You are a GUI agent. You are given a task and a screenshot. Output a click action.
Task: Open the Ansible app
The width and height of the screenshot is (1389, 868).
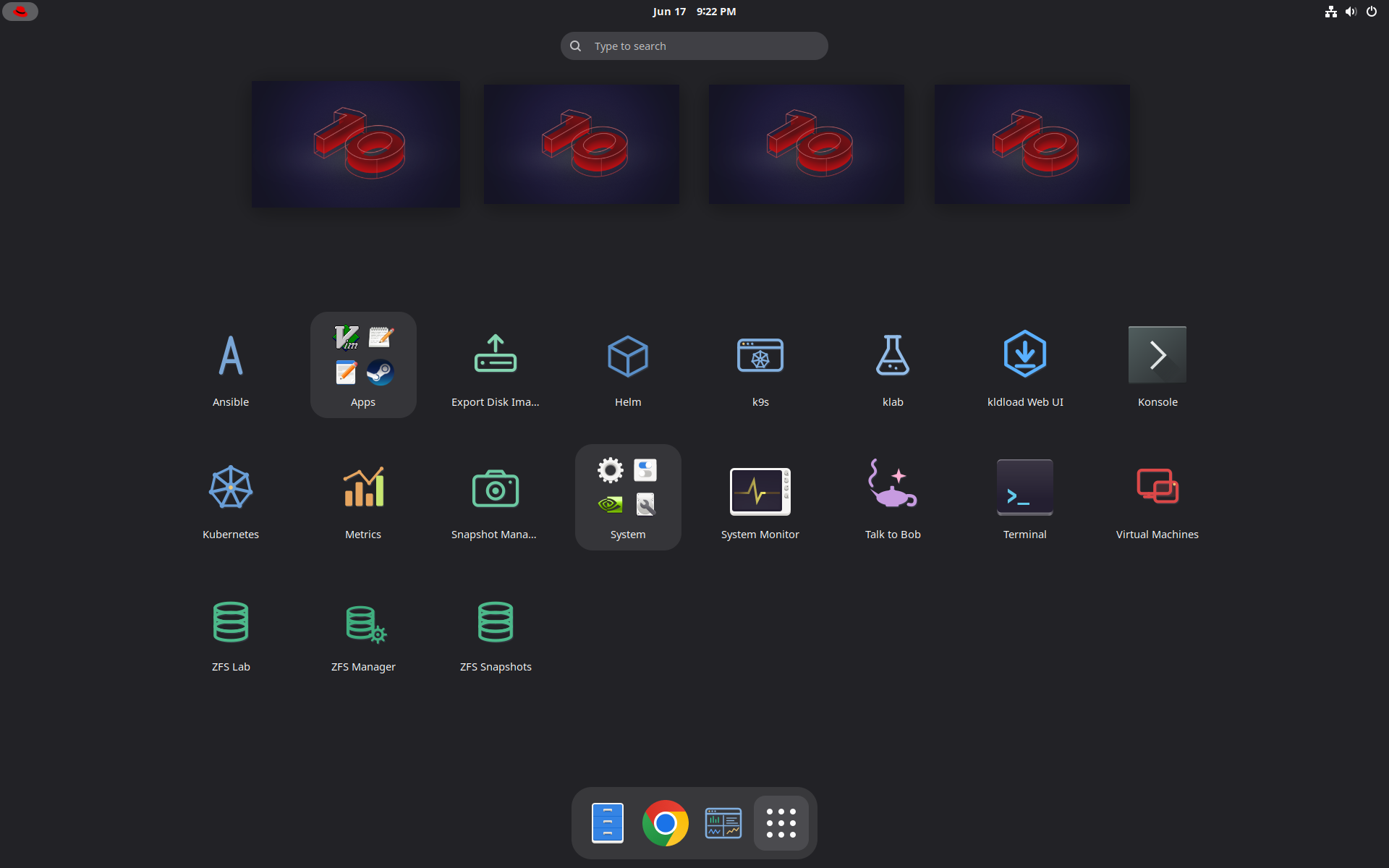click(231, 365)
